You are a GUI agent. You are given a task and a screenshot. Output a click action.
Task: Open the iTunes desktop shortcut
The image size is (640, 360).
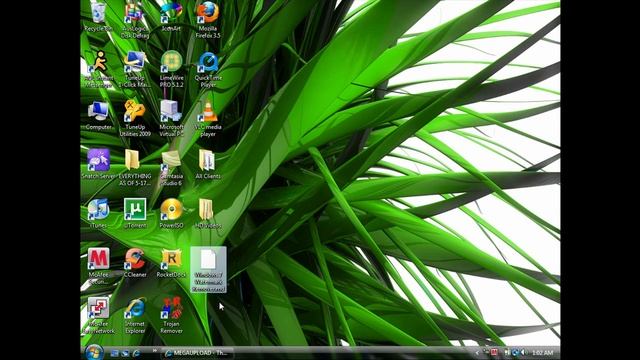(x=98, y=213)
